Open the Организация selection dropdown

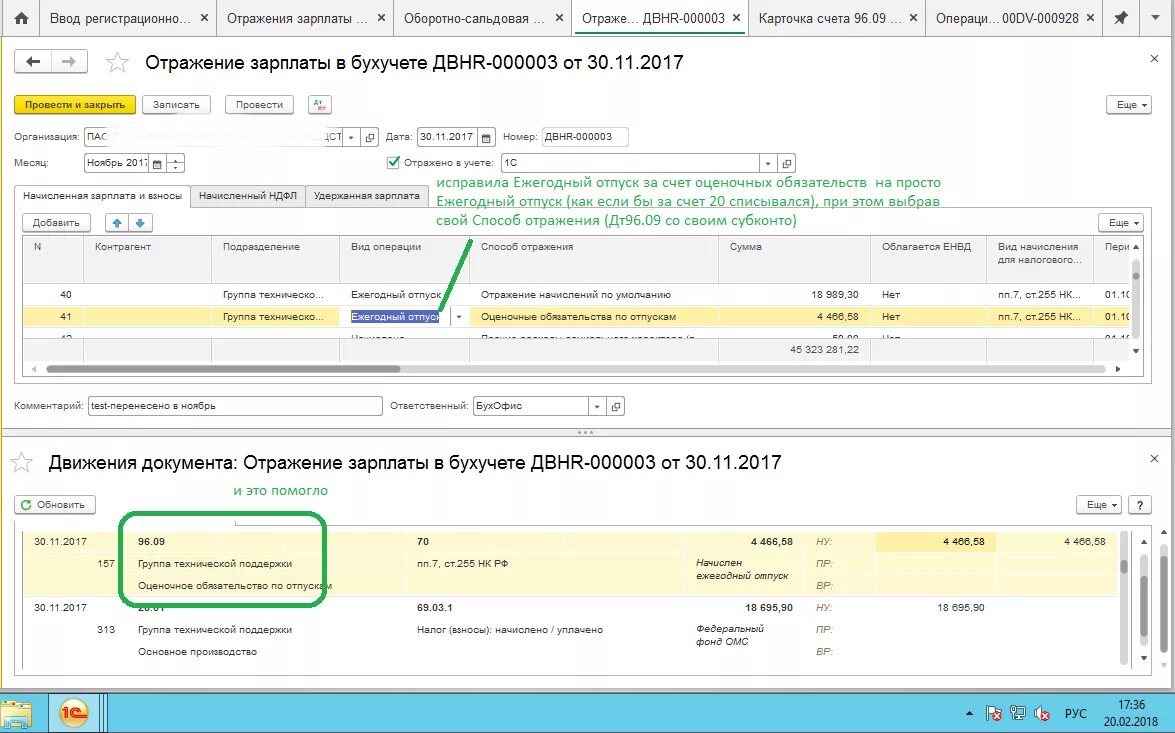coord(350,137)
